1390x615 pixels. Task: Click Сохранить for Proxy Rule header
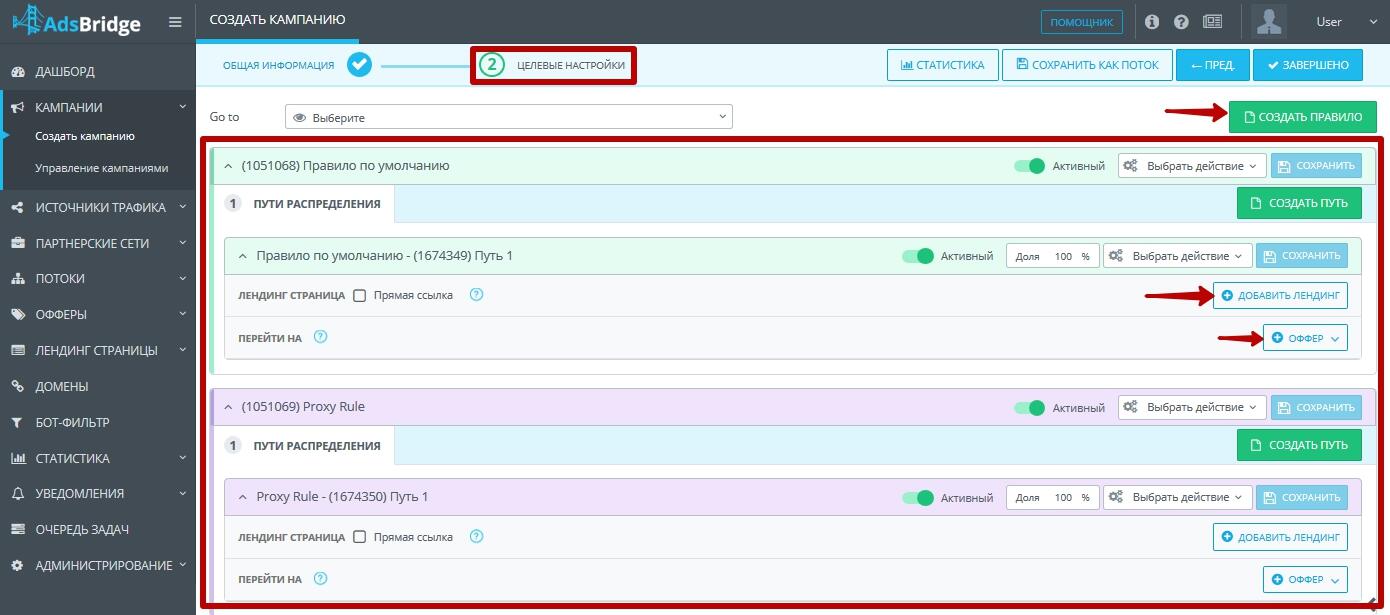click(1317, 407)
